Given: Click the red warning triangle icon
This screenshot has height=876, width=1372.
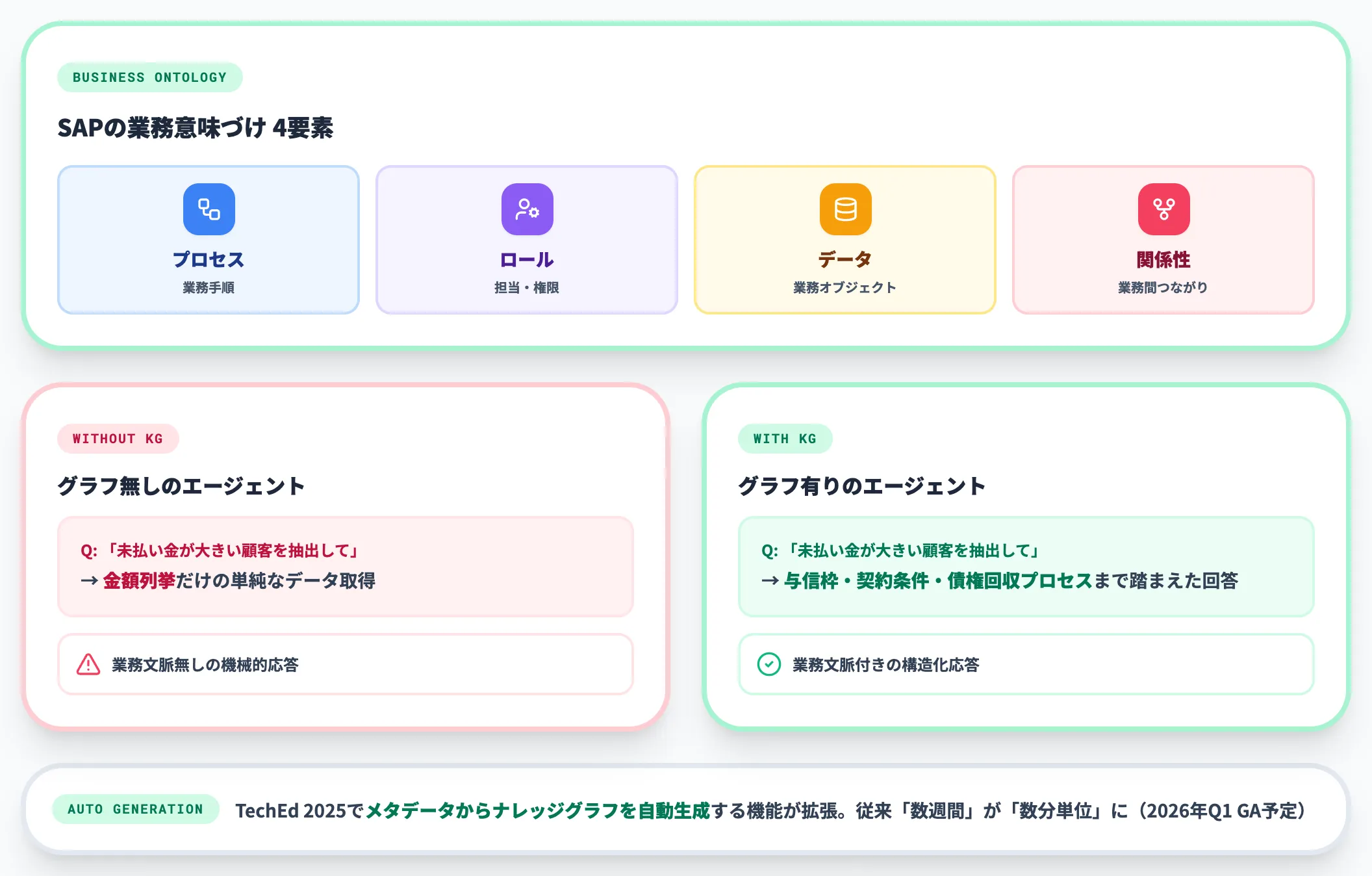Looking at the screenshot, I should (x=88, y=664).
